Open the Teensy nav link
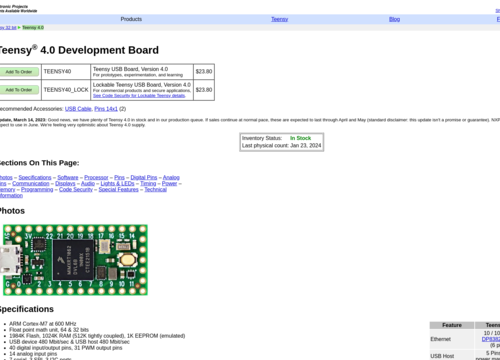 pos(279,19)
